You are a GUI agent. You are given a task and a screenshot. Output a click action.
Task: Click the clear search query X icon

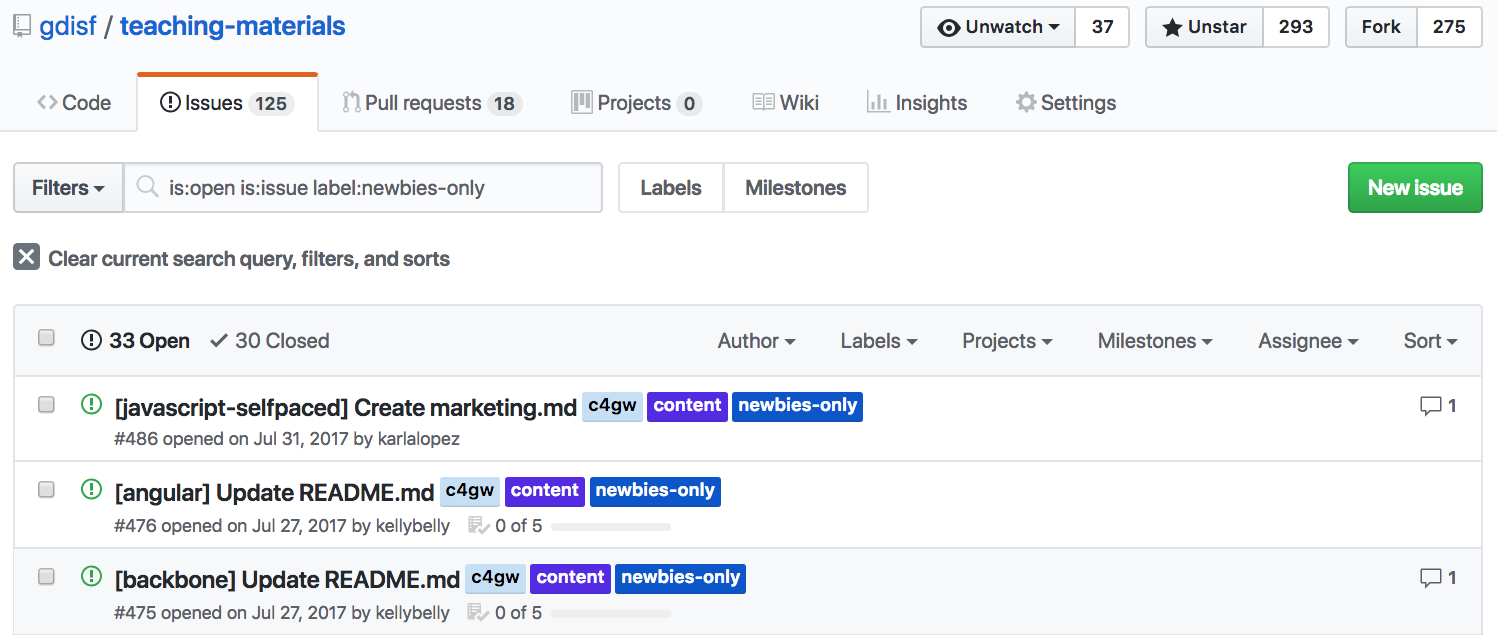(x=26, y=258)
